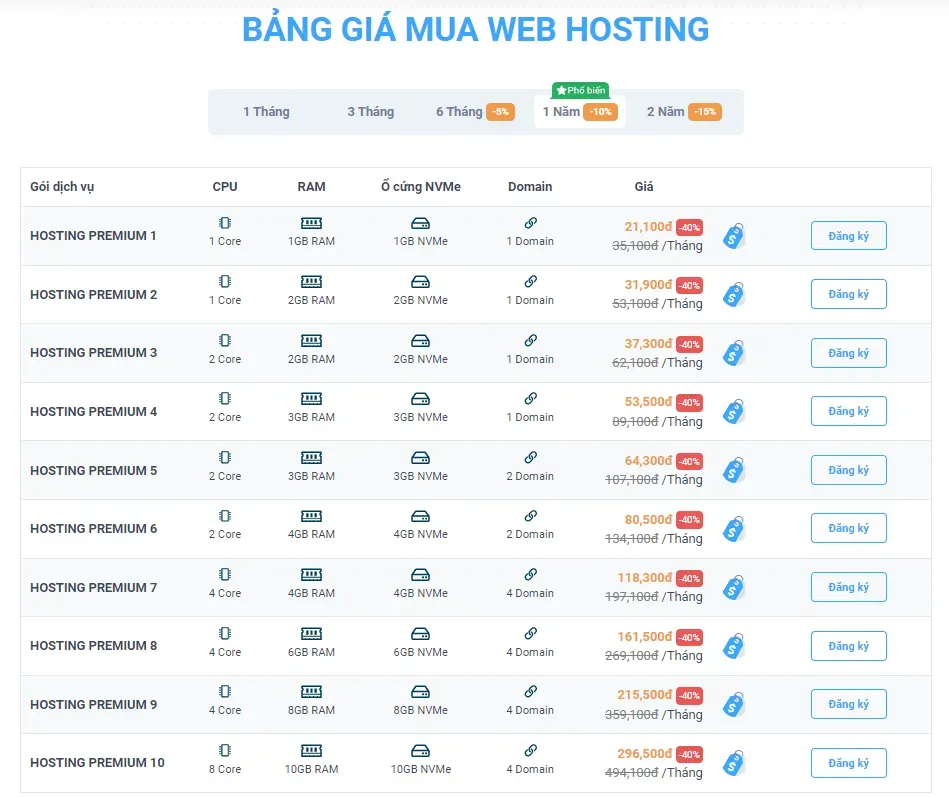This screenshot has width=949, height=798.
Task: Click the price tag icon for Premium 1
Action: point(734,236)
